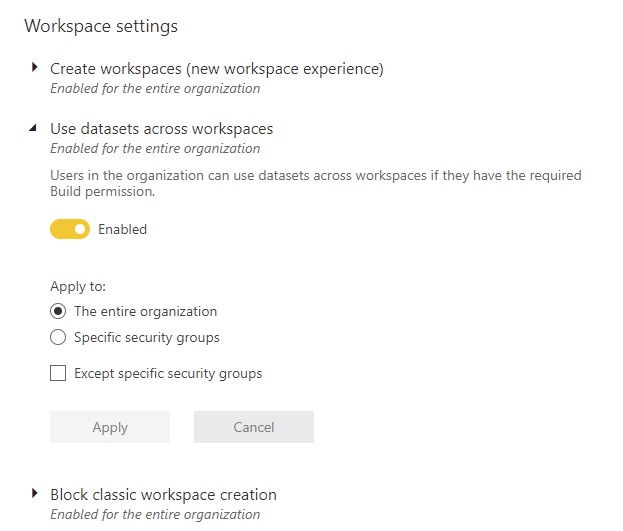Image resolution: width=623 pixels, height=531 pixels.
Task: Click description text about required Build permission
Action: (x=316, y=183)
